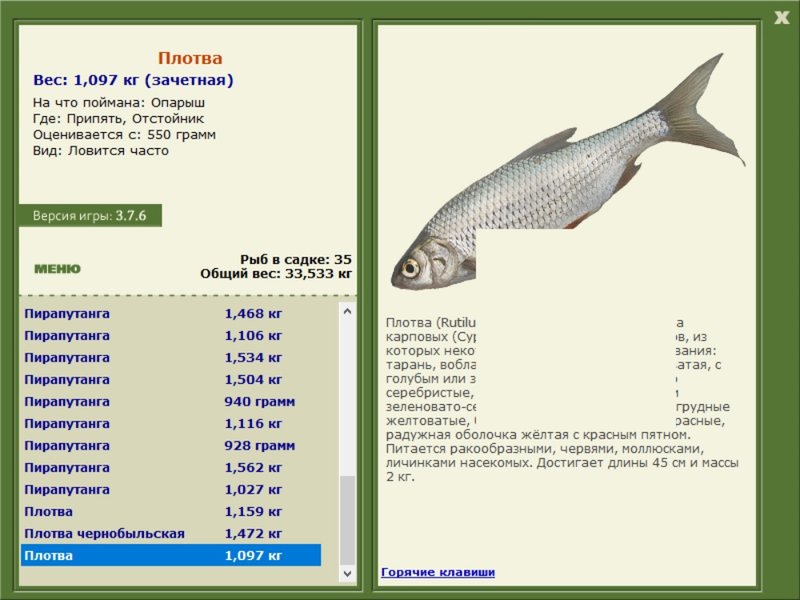The image size is (800, 600).
Task: Click the scroll up arrow of the fish list
Action: [347, 311]
